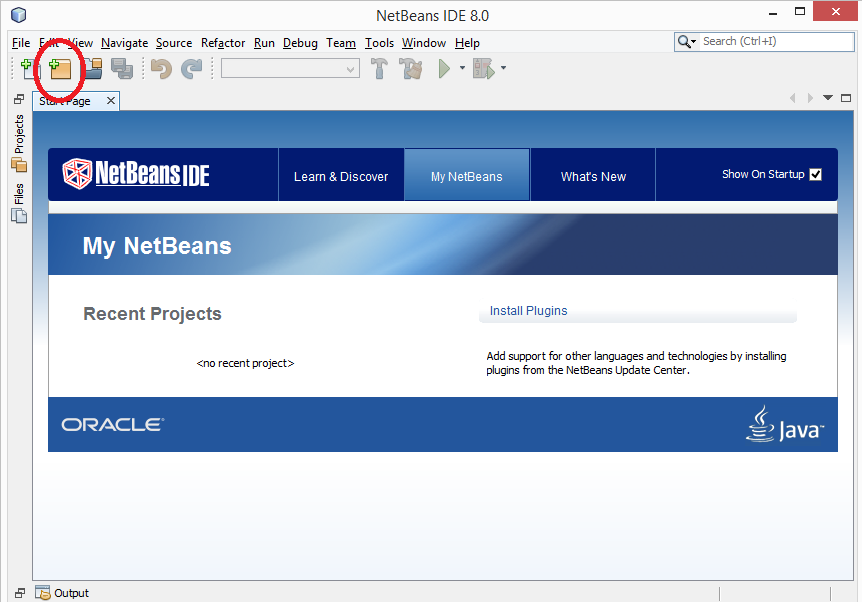Save all files with the Save All icon
Screen dimensions: 862x602
point(121,68)
